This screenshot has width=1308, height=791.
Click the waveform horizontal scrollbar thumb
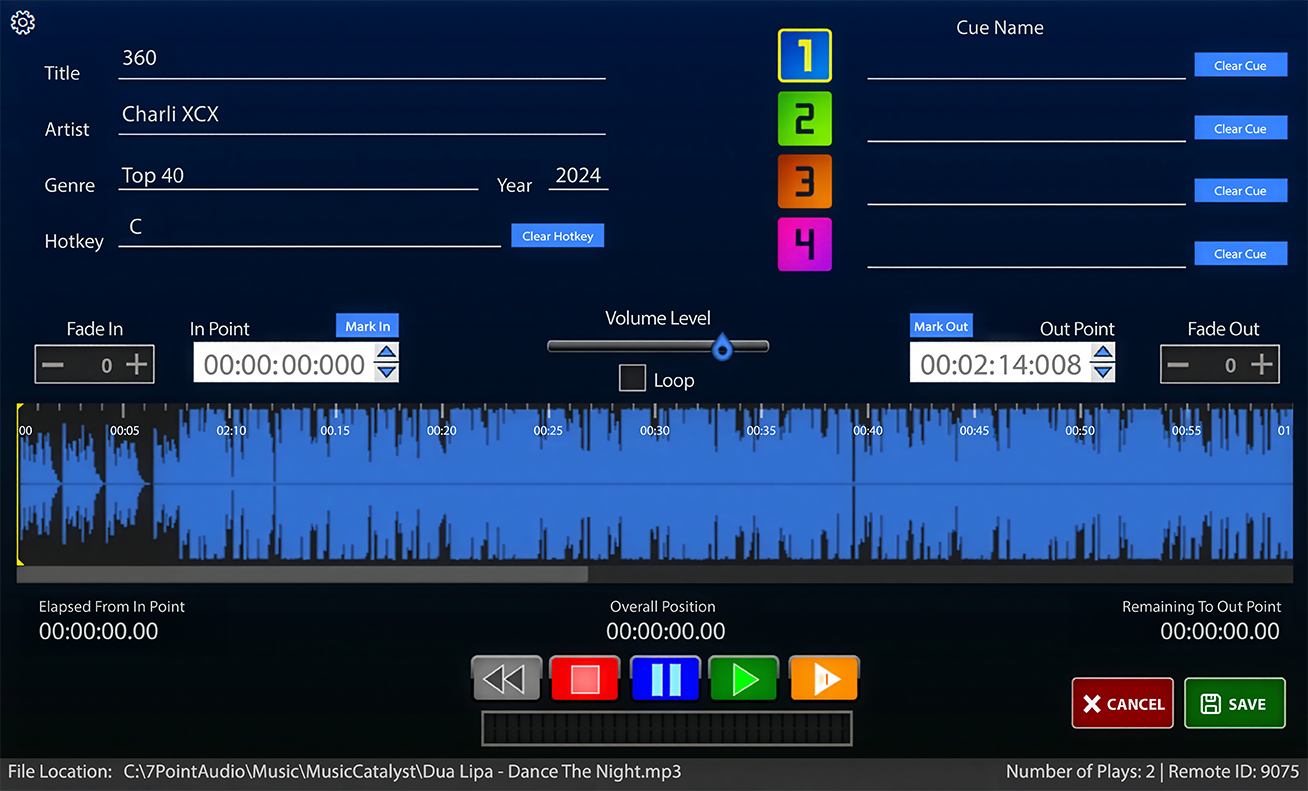point(302,574)
